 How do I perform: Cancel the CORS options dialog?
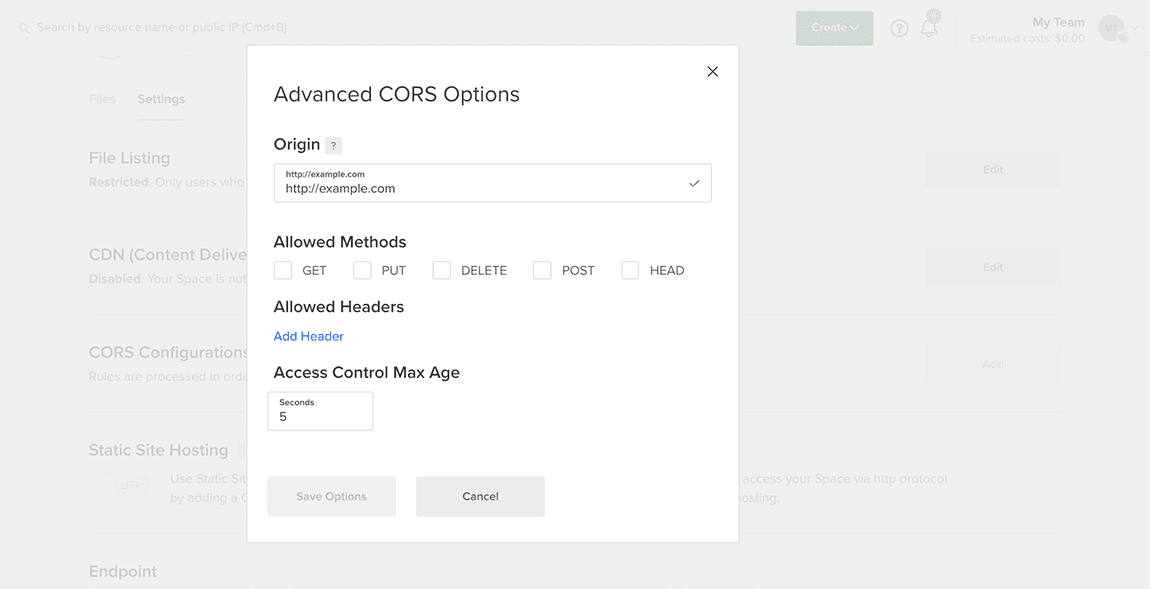(480, 497)
